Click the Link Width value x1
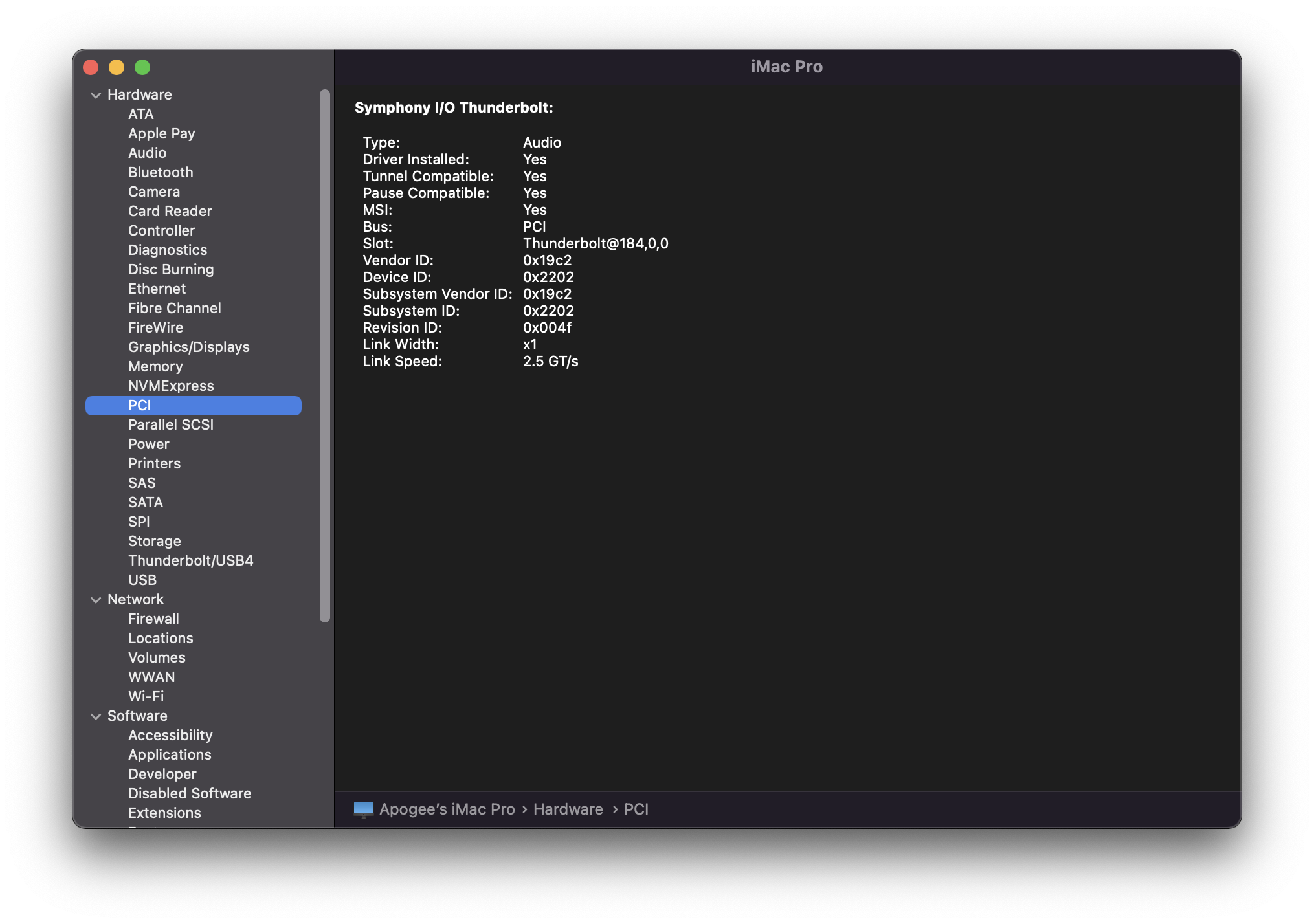 pyautogui.click(x=529, y=345)
